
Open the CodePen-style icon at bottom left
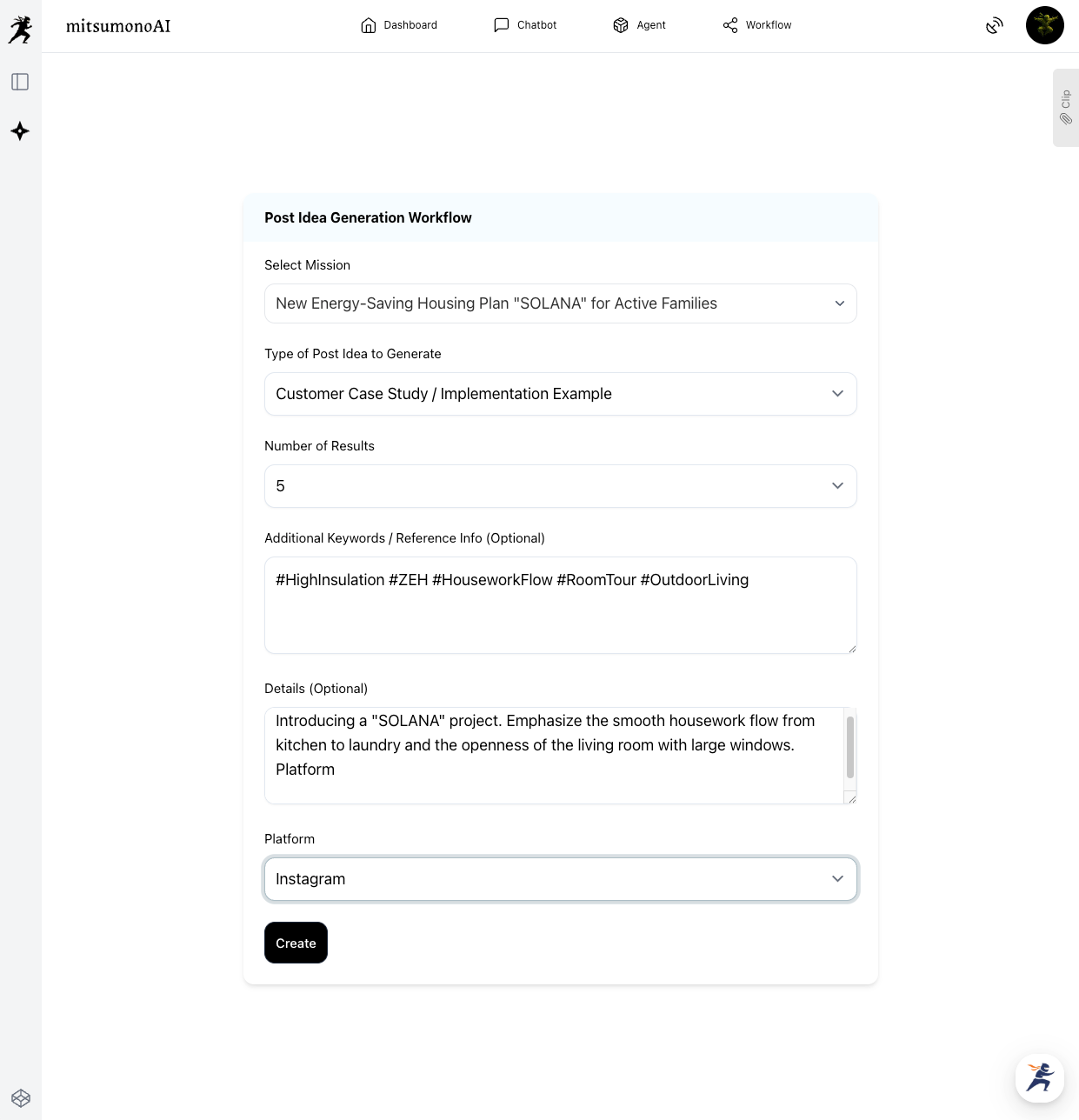21,1098
